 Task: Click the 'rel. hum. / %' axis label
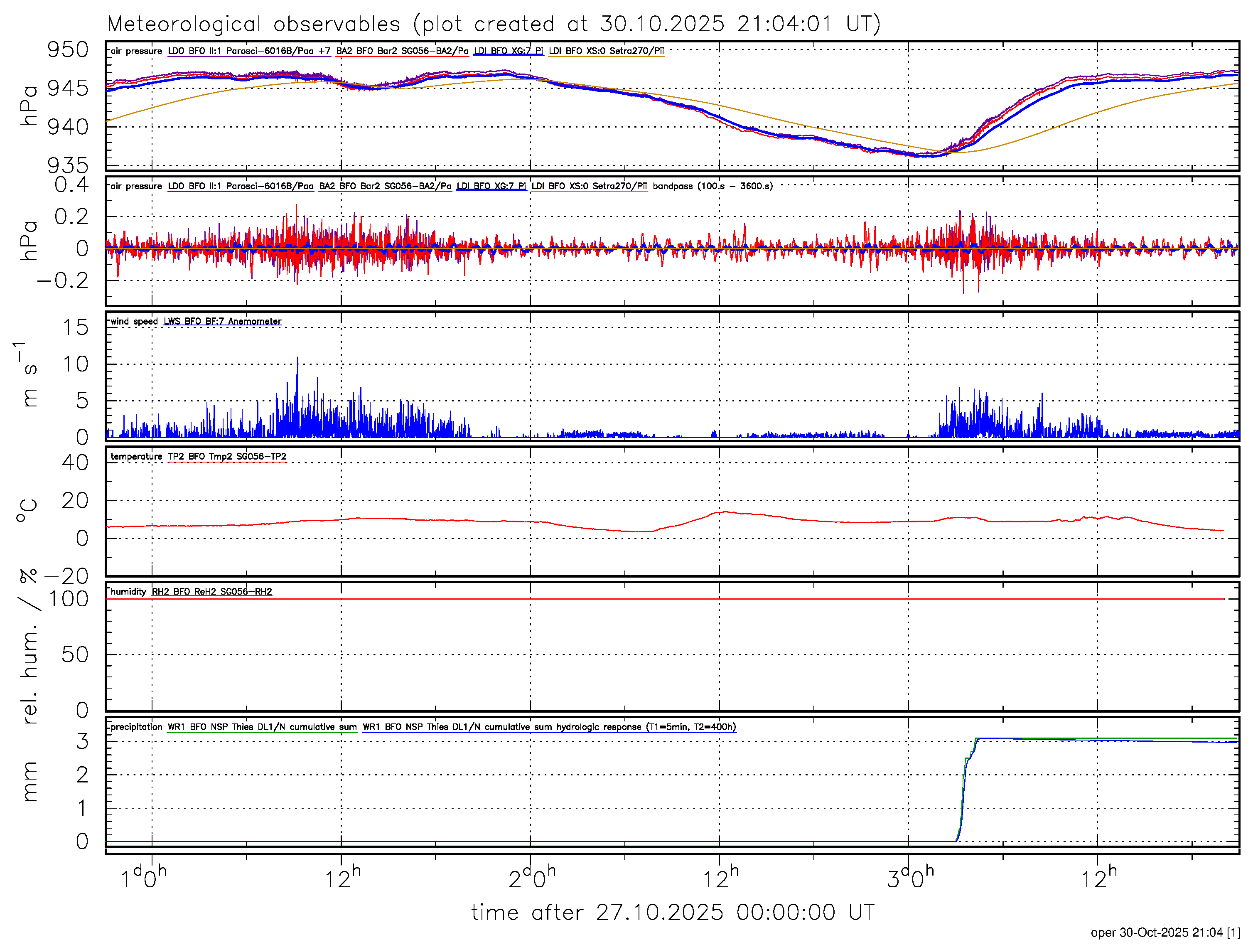tap(28, 646)
